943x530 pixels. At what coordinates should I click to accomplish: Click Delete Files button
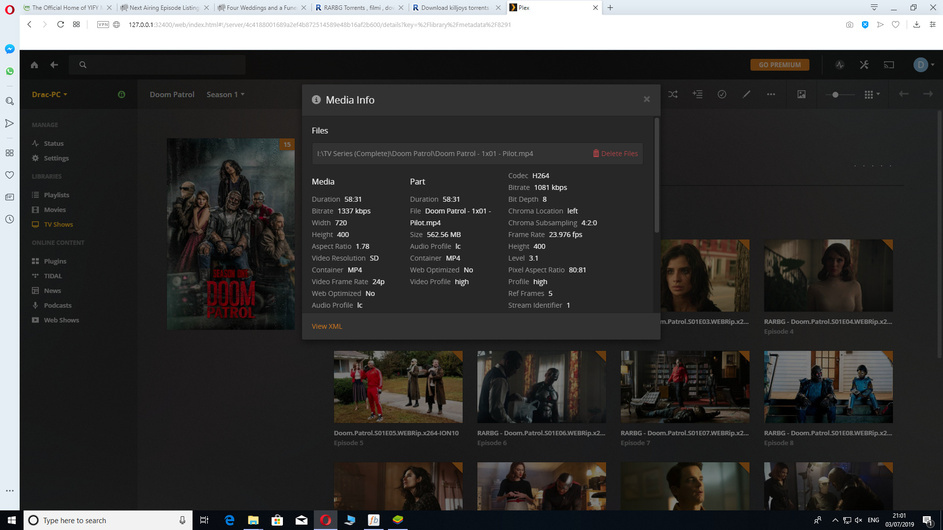click(615, 153)
